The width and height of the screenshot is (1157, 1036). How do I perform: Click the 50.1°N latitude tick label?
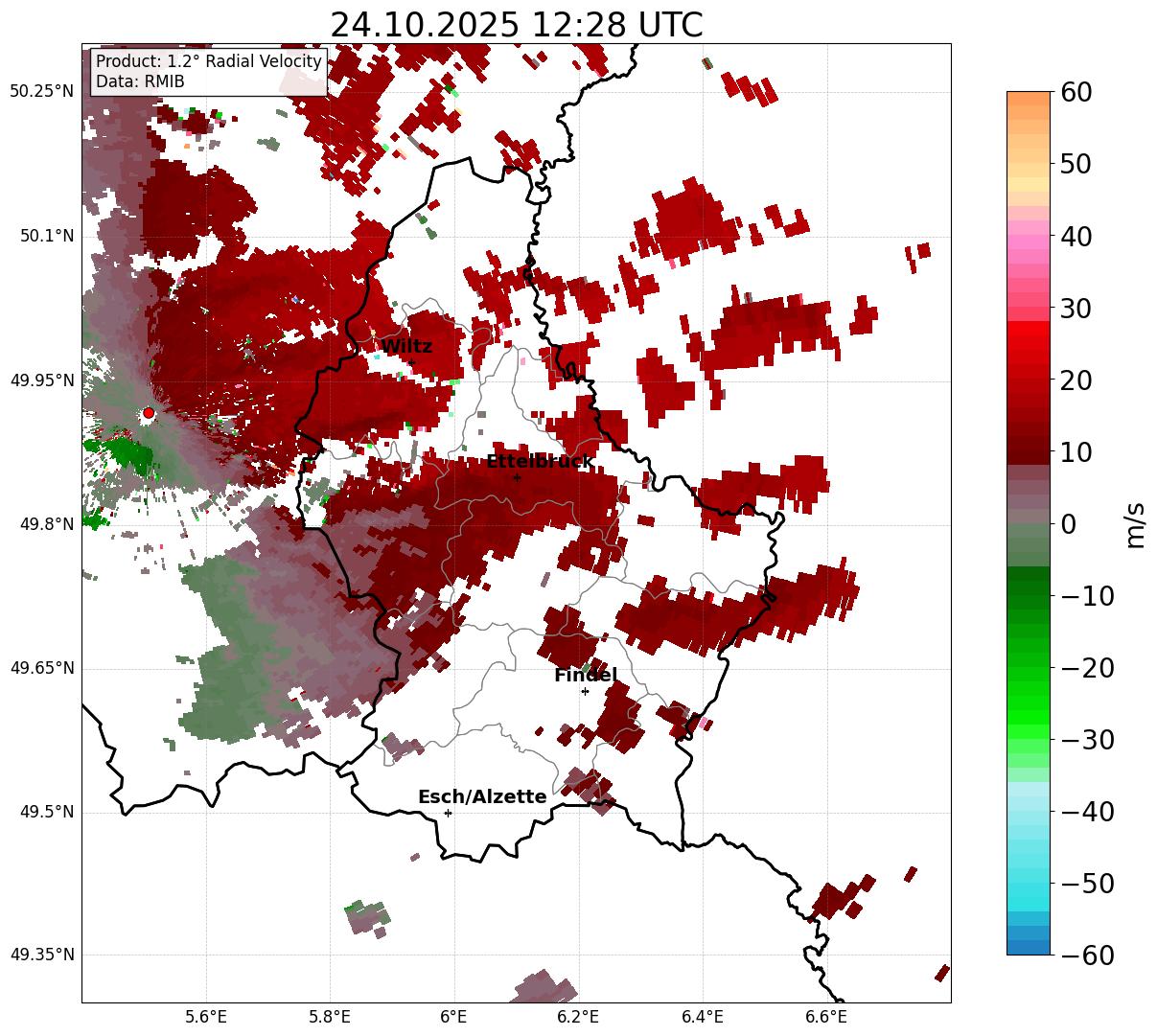coord(46,236)
